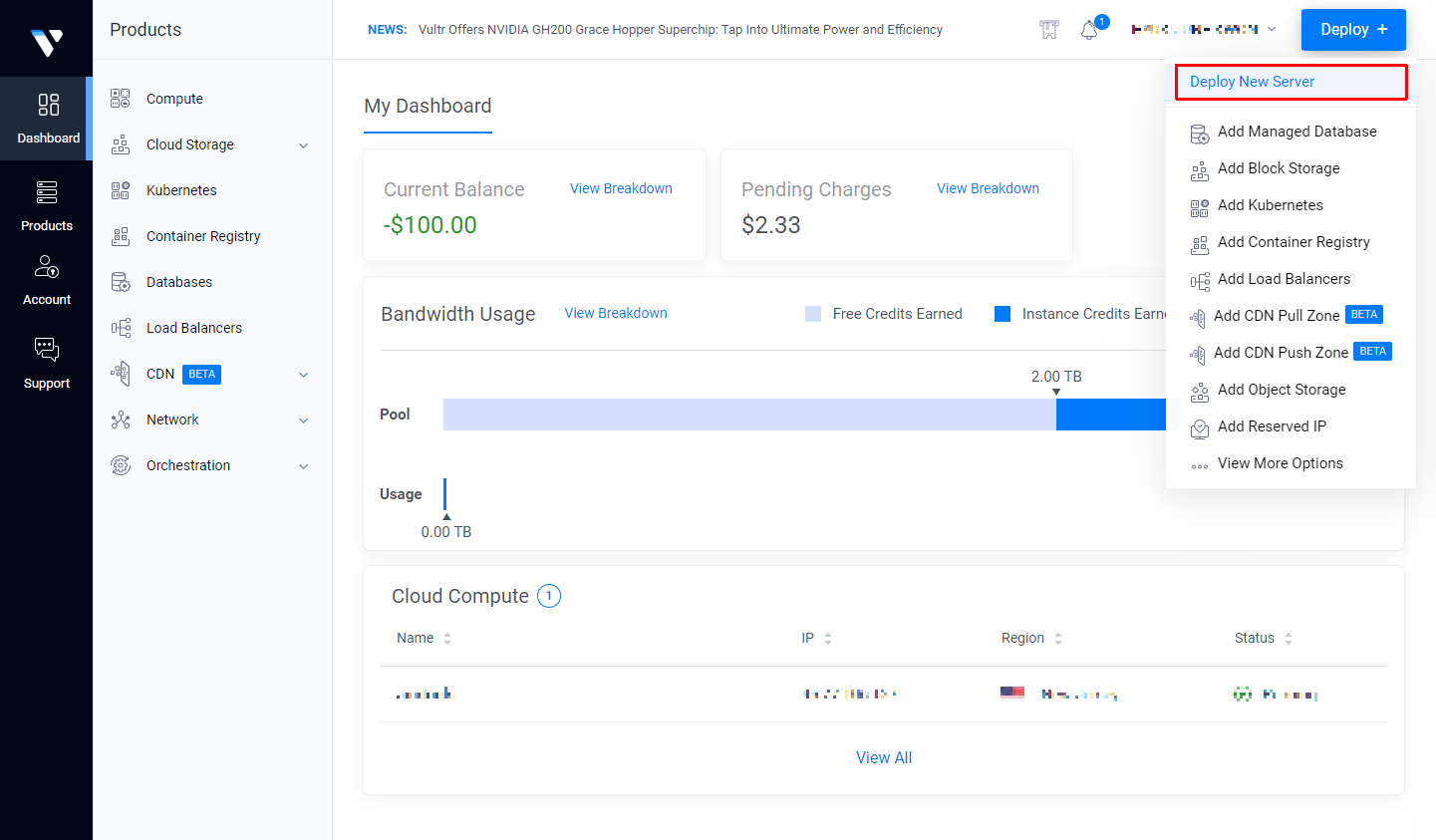Open the My Dashboard tab

pyautogui.click(x=428, y=106)
